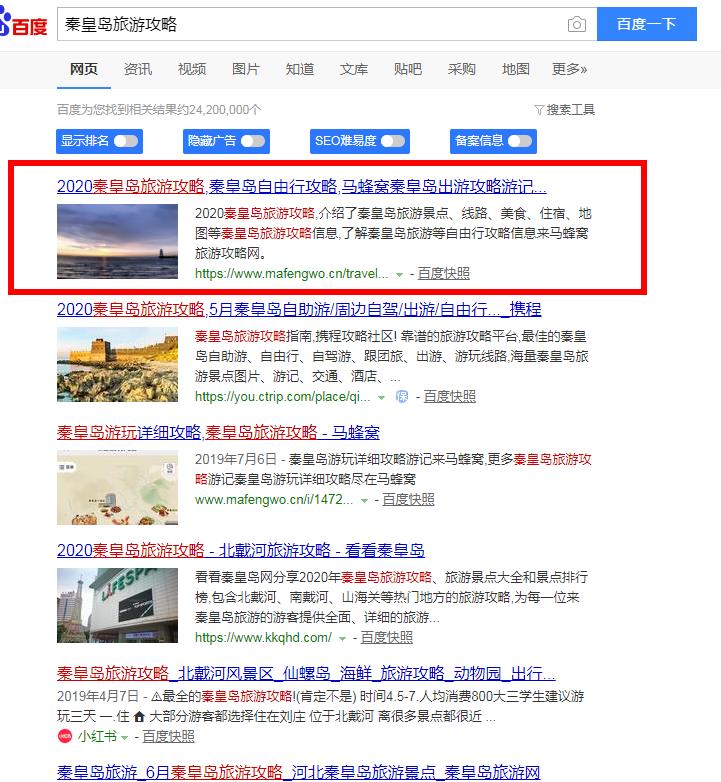The height and width of the screenshot is (782, 721).
Task: Open dropdown arrow next to 小红书
Action: point(124,737)
